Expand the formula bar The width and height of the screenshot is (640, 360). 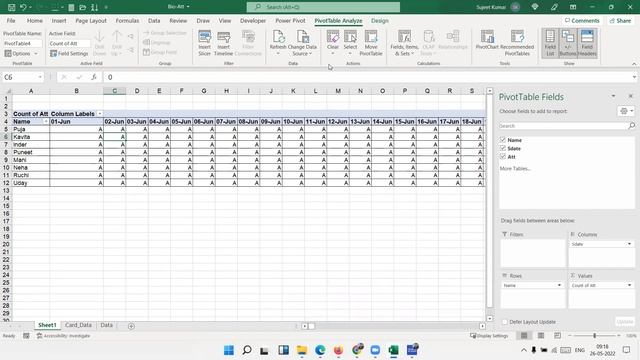click(634, 77)
